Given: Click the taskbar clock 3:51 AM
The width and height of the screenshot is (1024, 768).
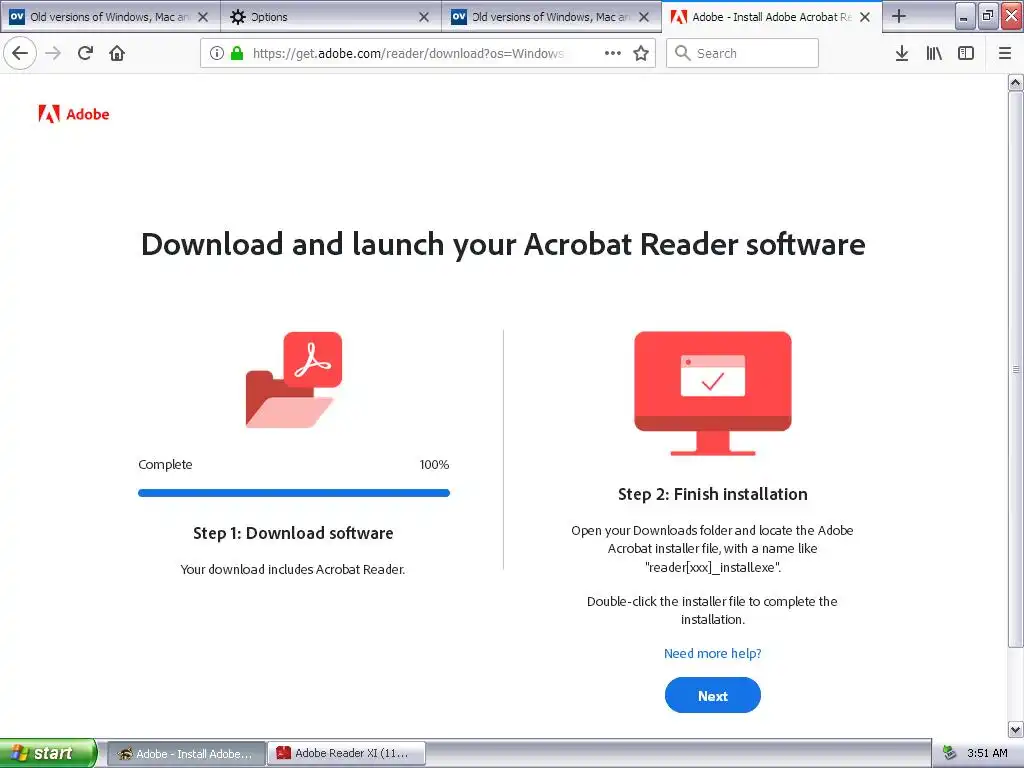Looking at the screenshot, I should (987, 753).
